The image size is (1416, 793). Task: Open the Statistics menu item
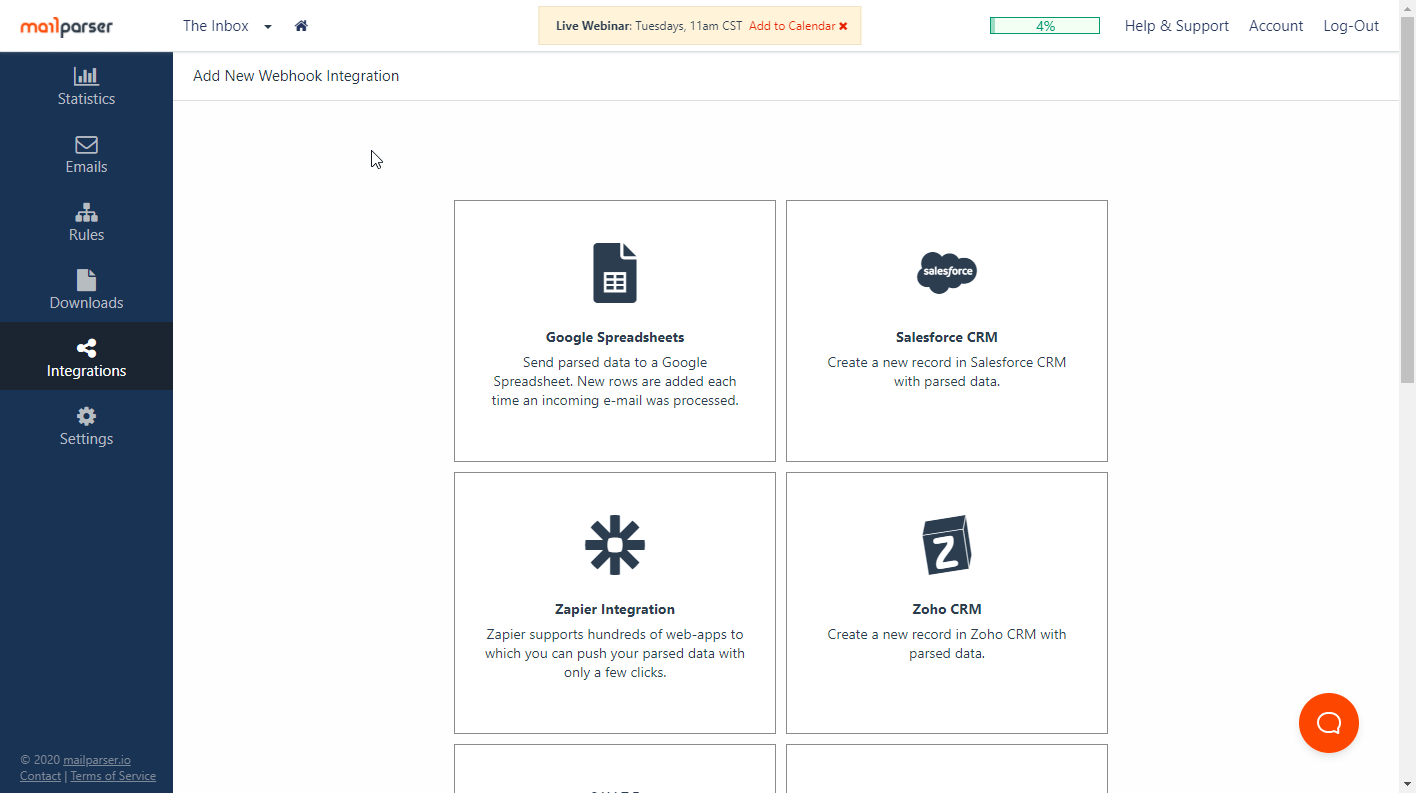pos(86,86)
